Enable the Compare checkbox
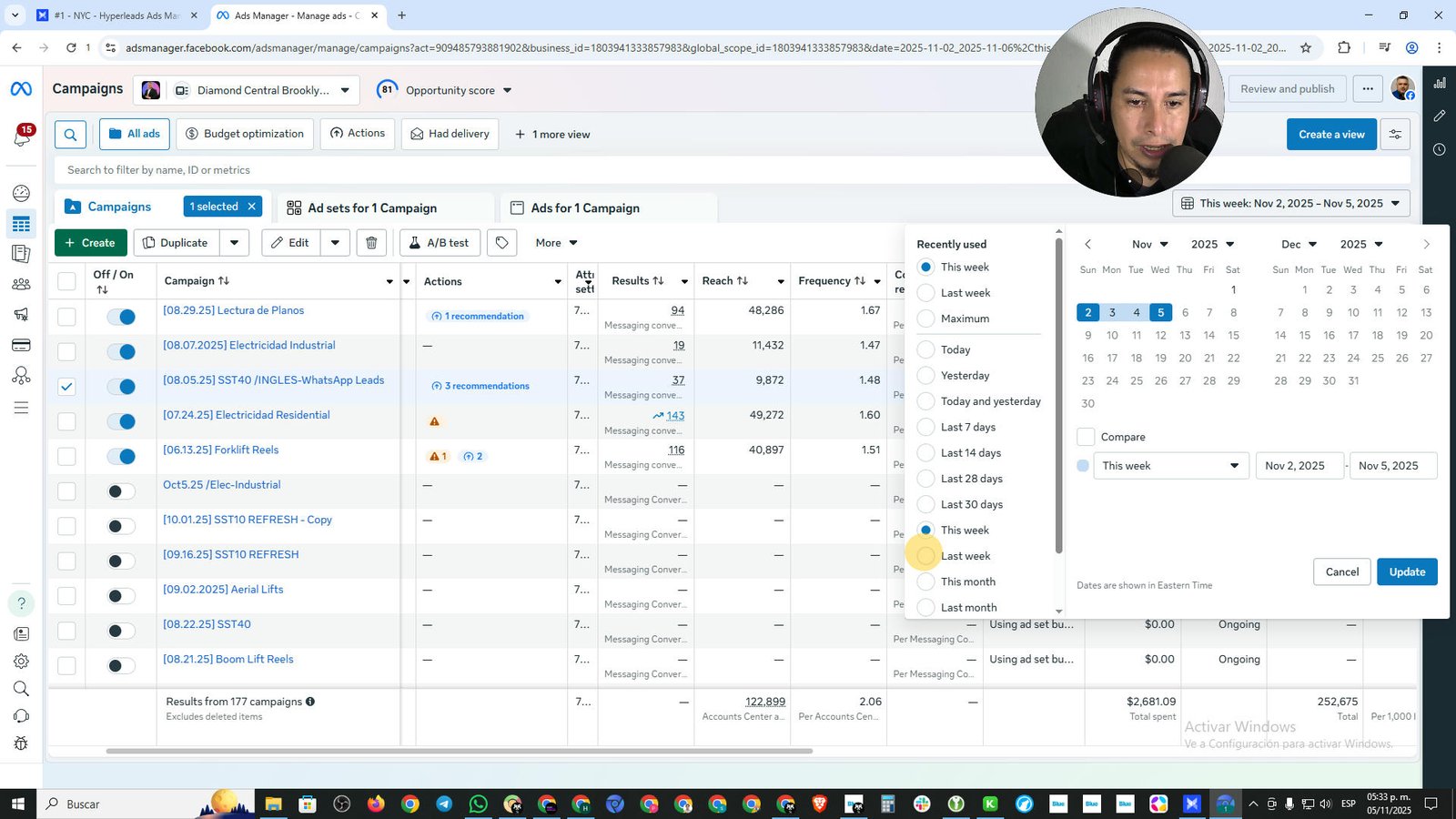This screenshot has height=819, width=1456. 1086,437
